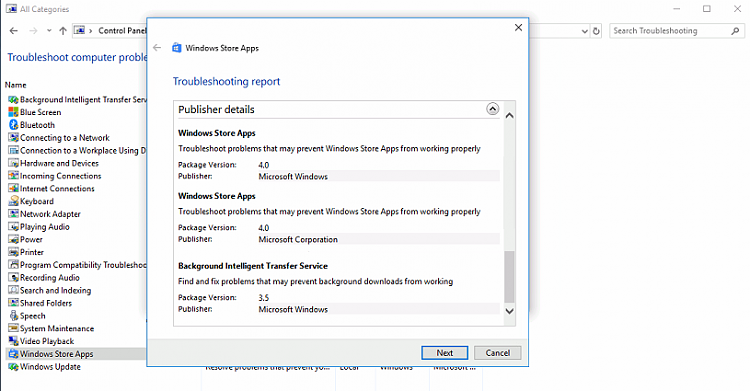
Task: Cancel the Windows Store Apps troubleshooter
Action: (x=497, y=353)
